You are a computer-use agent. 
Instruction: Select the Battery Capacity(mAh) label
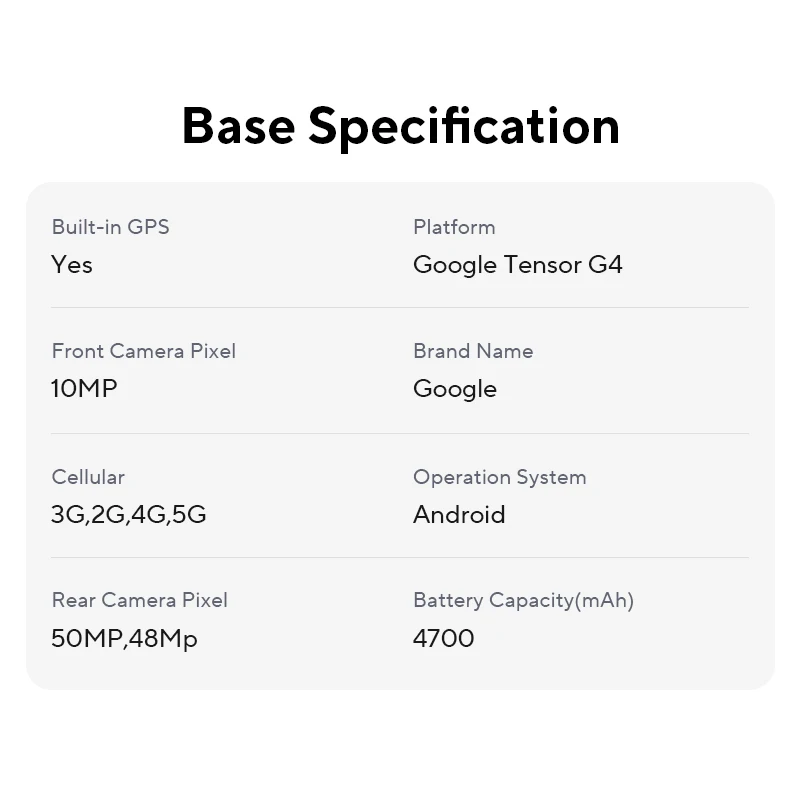coord(523,600)
